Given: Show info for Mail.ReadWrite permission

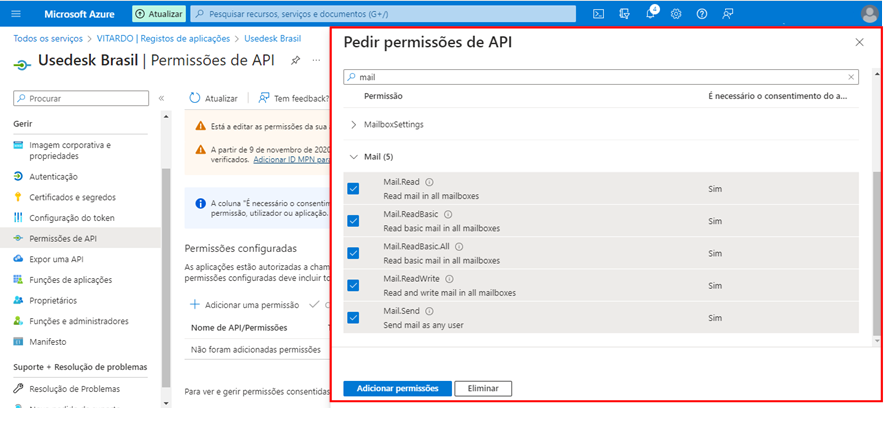Looking at the screenshot, I should (450, 279).
